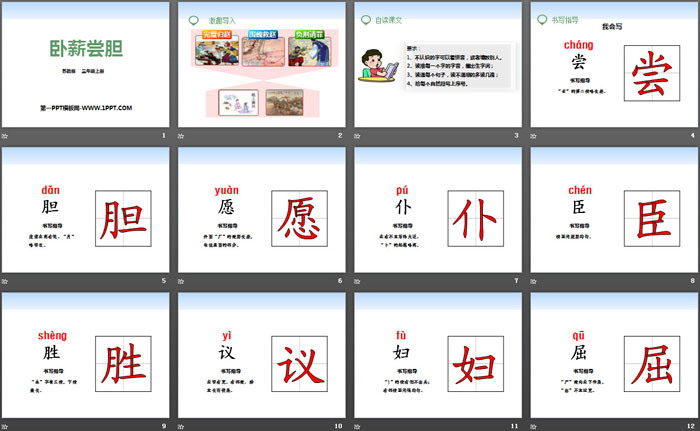Click slide number 7 label
This screenshot has width=700, height=431.
click(517, 280)
